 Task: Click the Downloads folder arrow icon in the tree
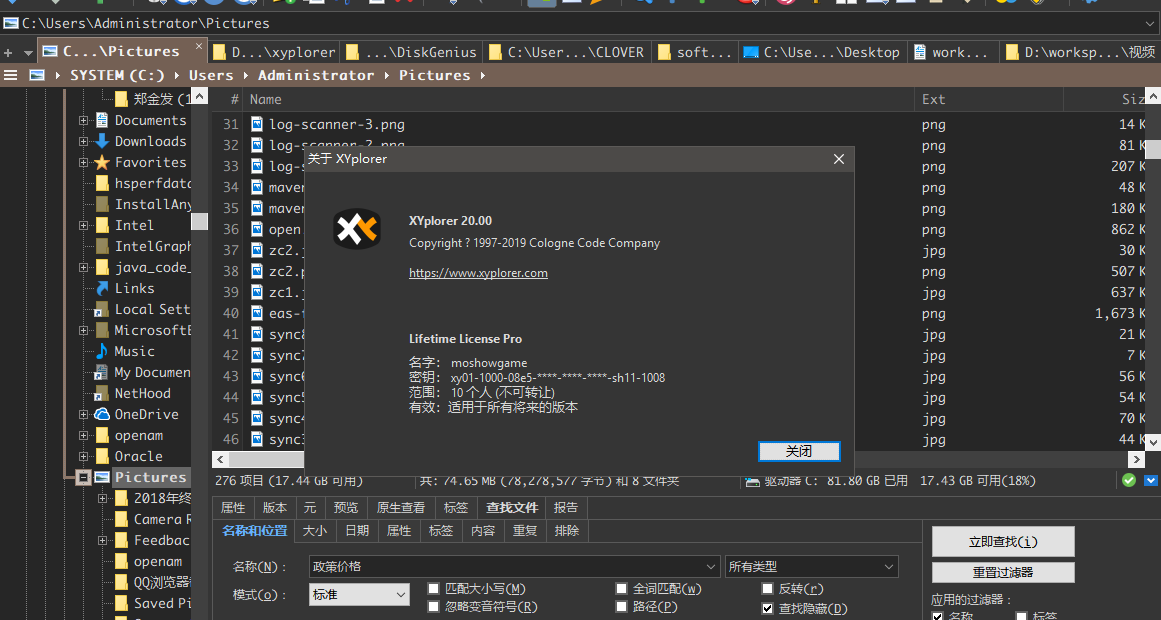102,141
